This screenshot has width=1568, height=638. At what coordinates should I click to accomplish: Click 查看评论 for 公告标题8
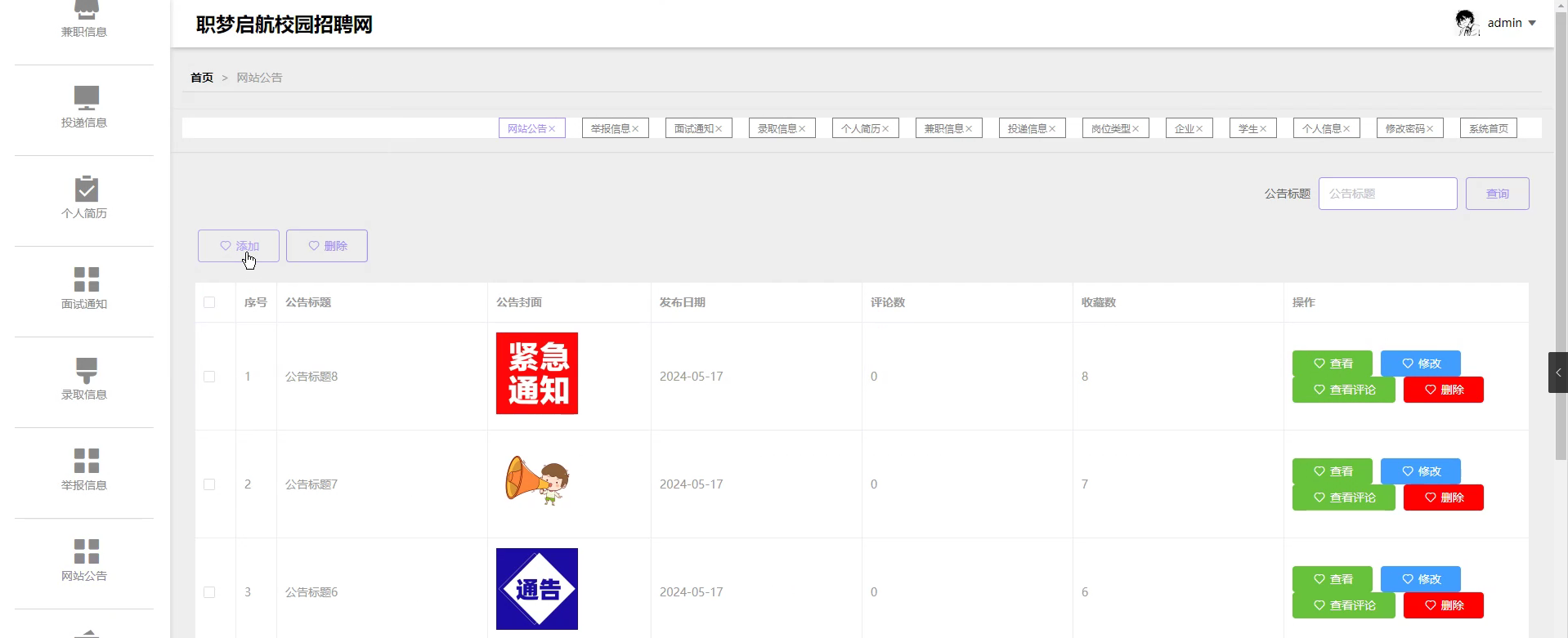pos(1344,390)
